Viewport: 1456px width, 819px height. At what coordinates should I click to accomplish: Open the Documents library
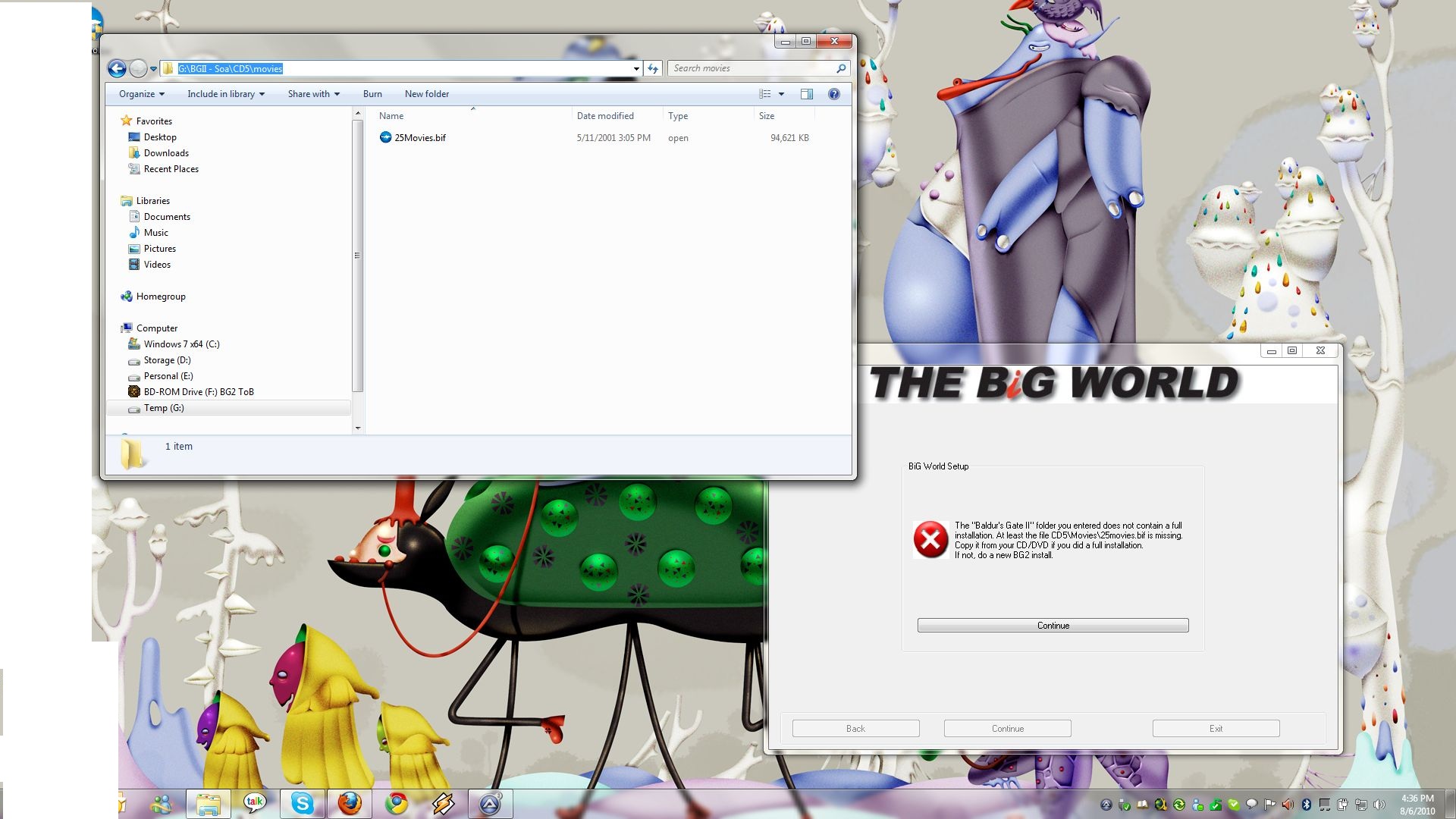click(x=167, y=217)
